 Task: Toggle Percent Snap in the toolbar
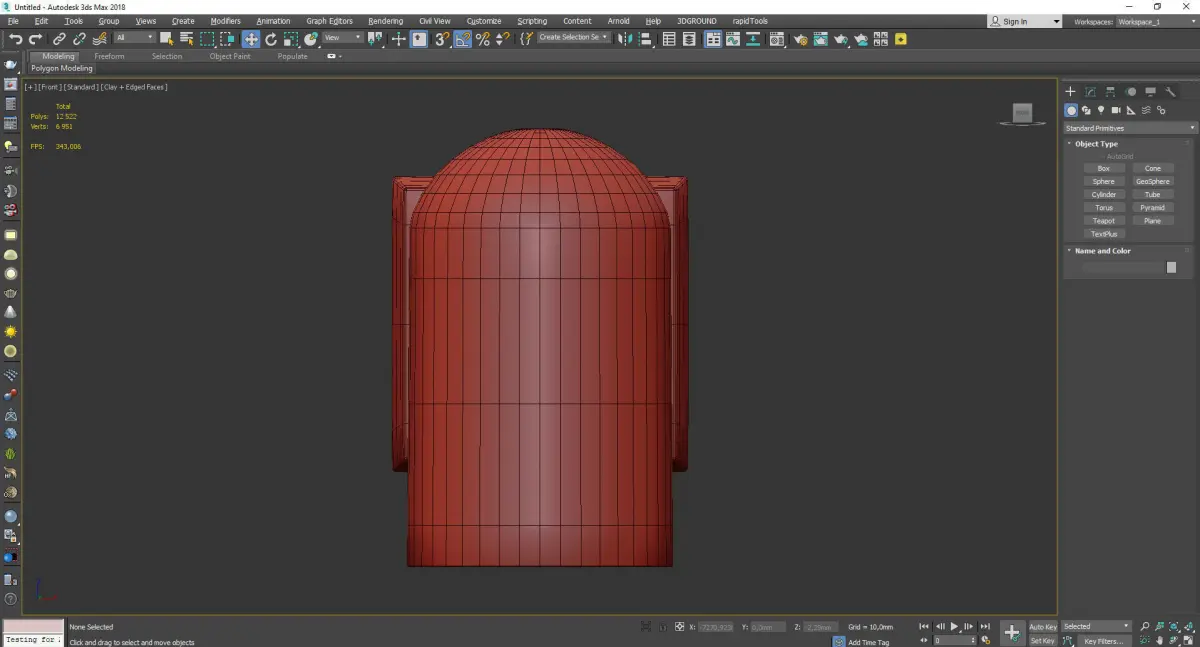point(483,39)
